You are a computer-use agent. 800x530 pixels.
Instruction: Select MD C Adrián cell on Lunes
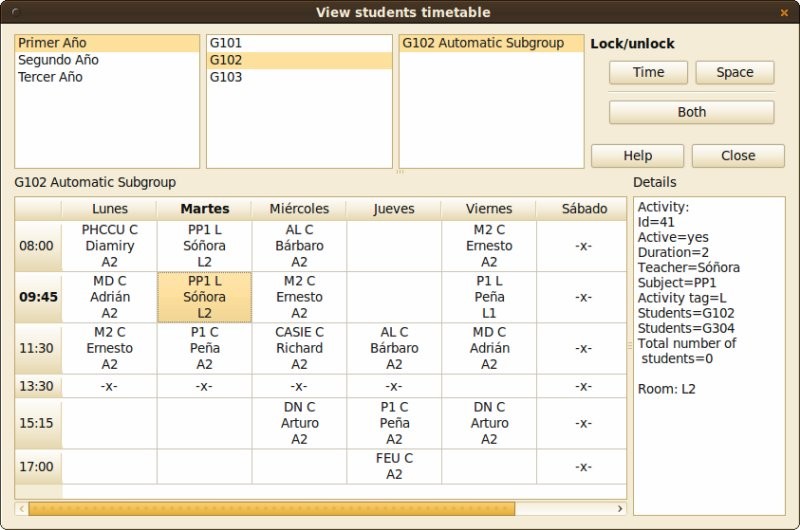click(x=109, y=297)
